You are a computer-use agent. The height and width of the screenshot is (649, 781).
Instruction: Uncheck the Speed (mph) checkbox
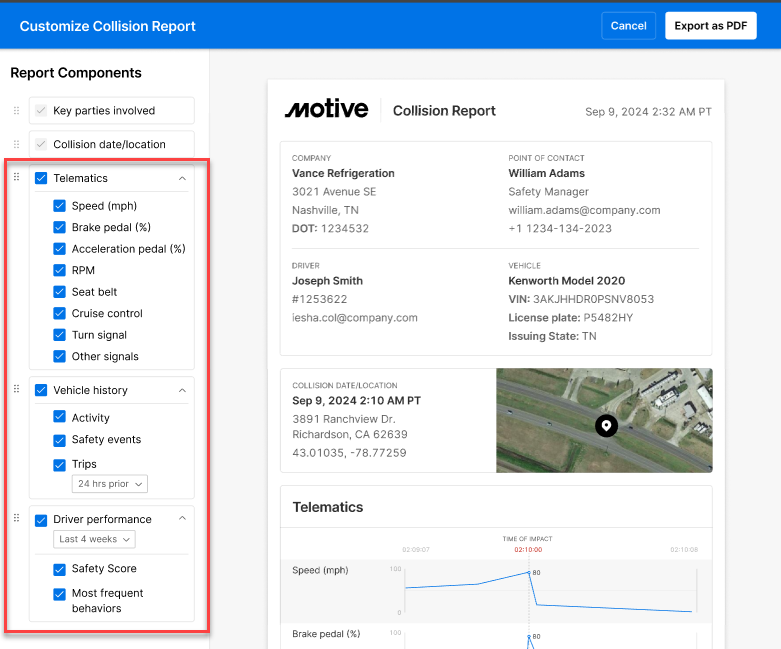[60, 206]
